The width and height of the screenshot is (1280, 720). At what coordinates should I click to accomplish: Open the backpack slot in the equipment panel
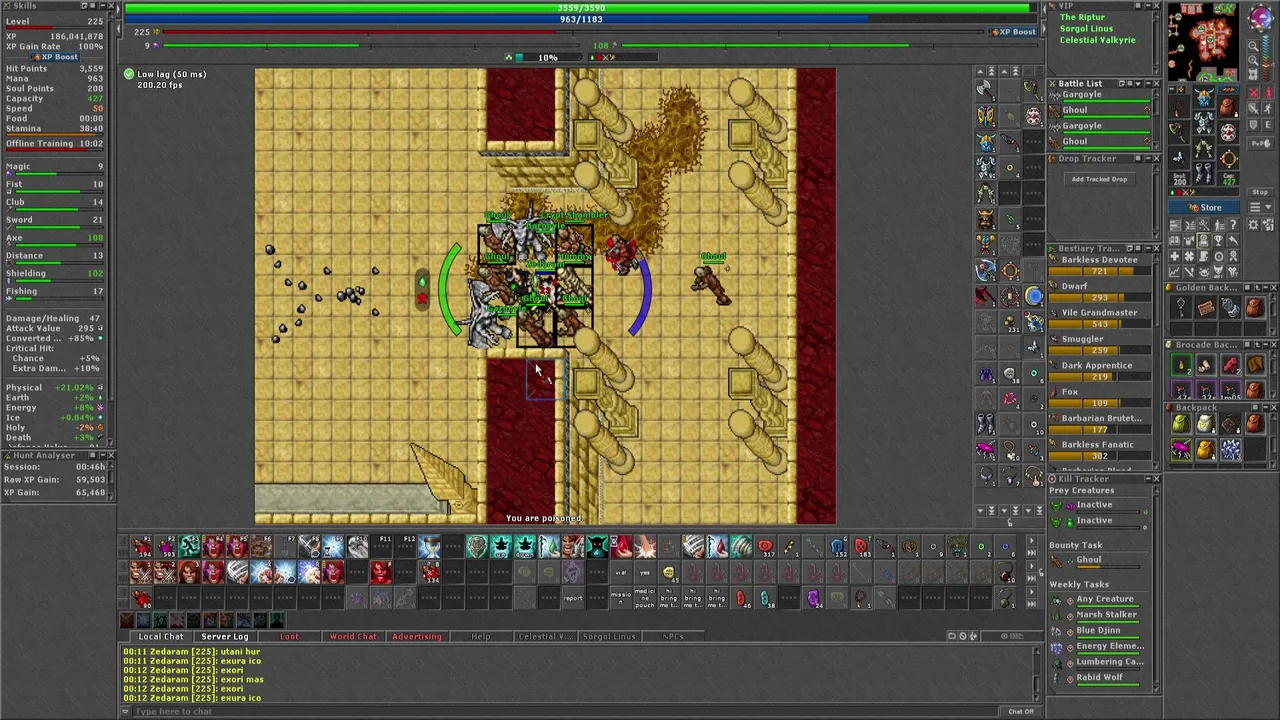(1228, 106)
